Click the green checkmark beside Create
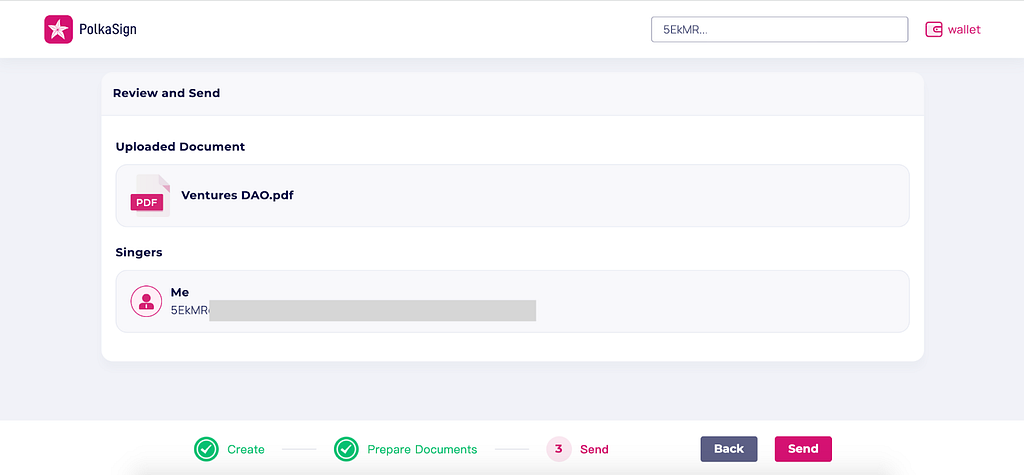This screenshot has width=1024, height=475. pos(206,449)
